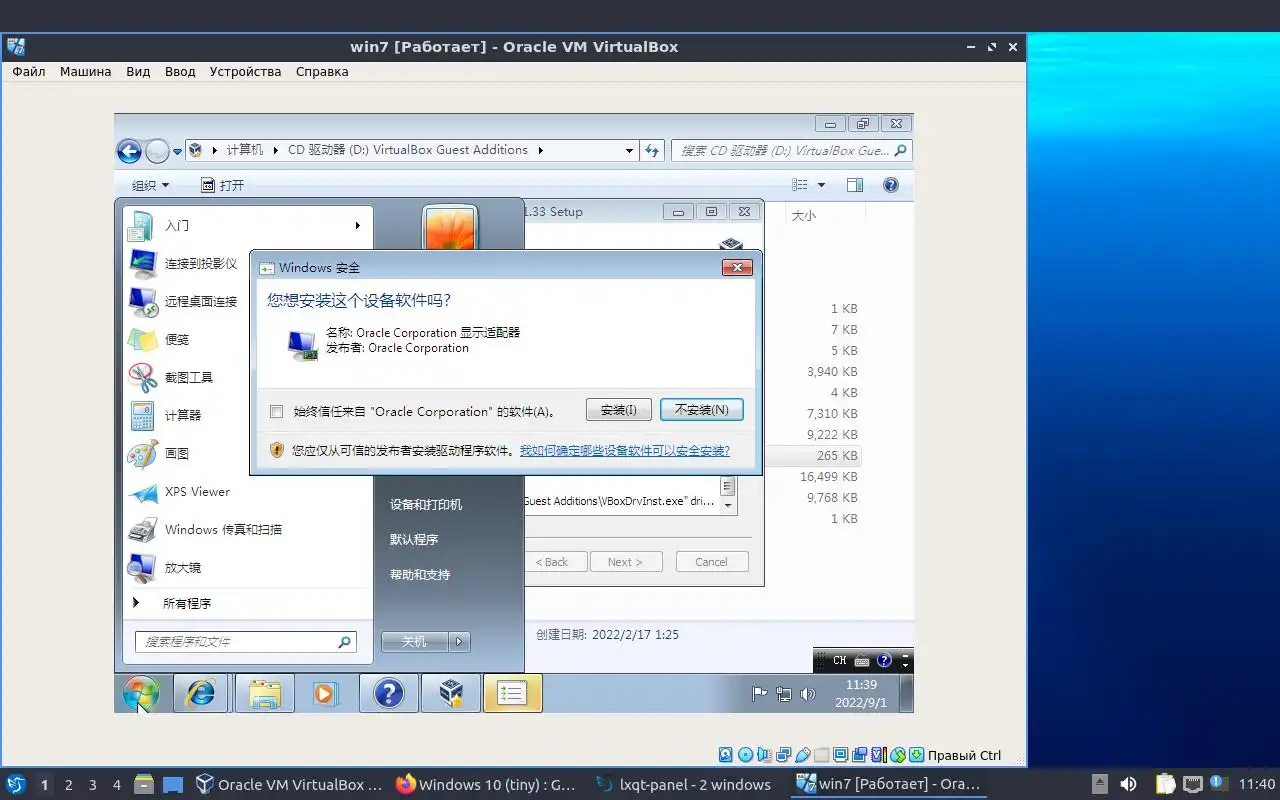Click the 安装(I) install button

pos(619,410)
